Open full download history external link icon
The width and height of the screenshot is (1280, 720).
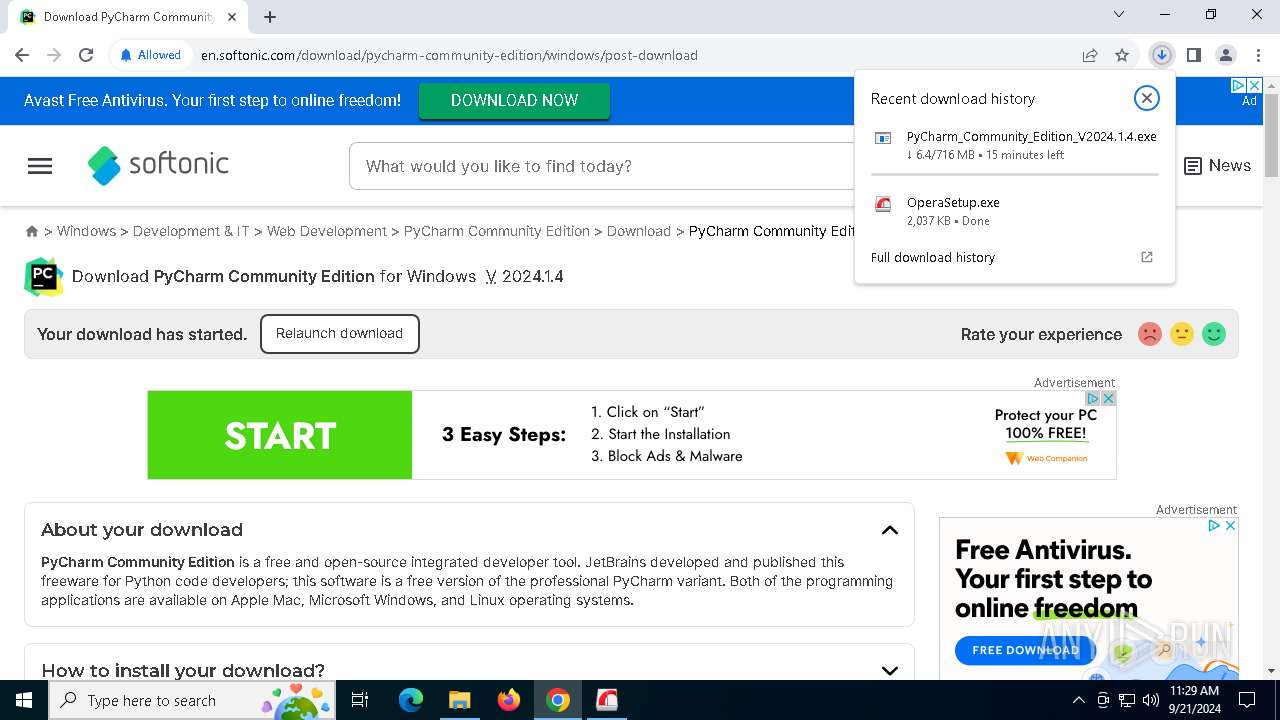point(1147,257)
